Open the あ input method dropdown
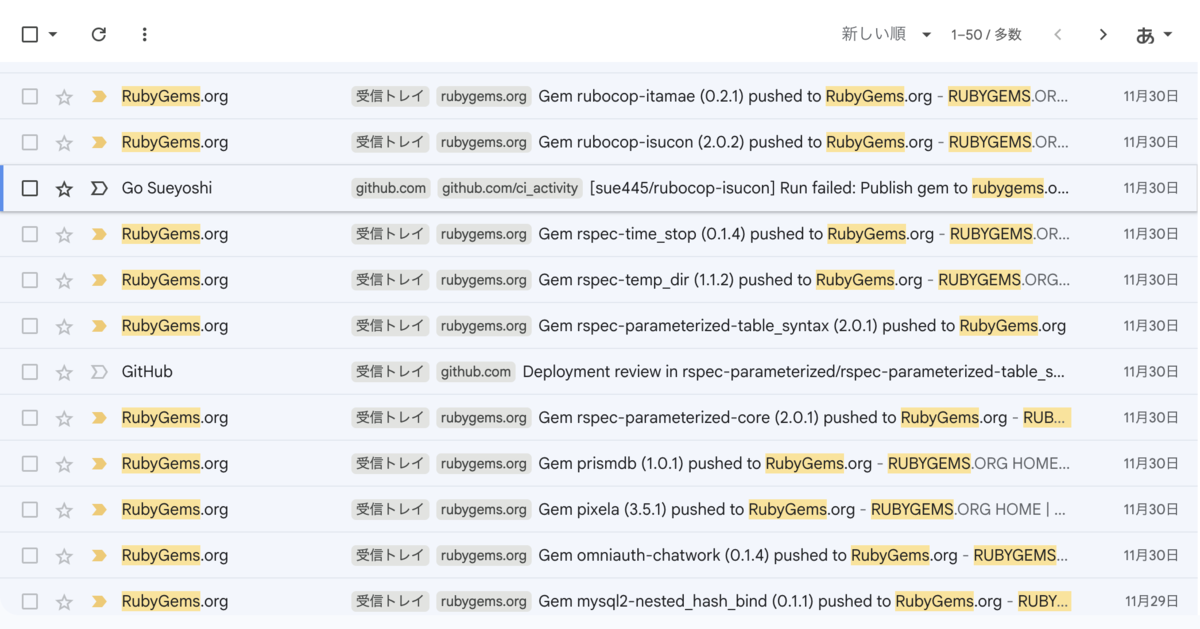1200x629 pixels. (x=1154, y=34)
